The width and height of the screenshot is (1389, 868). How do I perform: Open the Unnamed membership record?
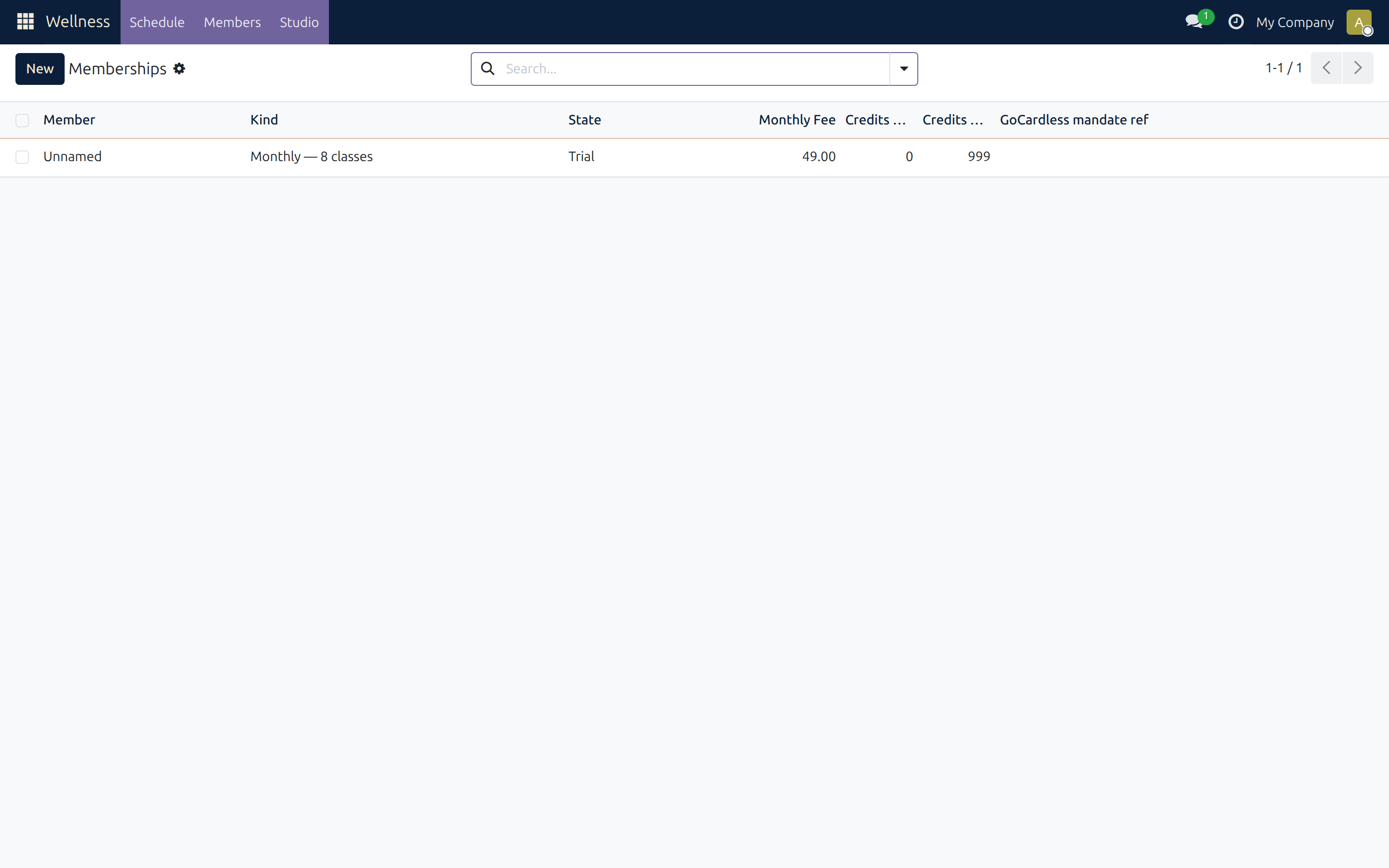pyautogui.click(x=72, y=157)
